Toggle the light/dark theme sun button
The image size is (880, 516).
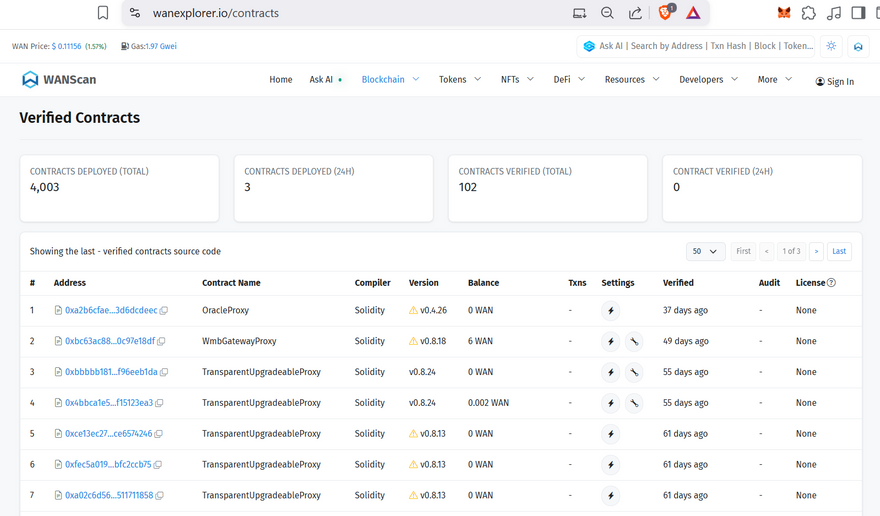831,46
